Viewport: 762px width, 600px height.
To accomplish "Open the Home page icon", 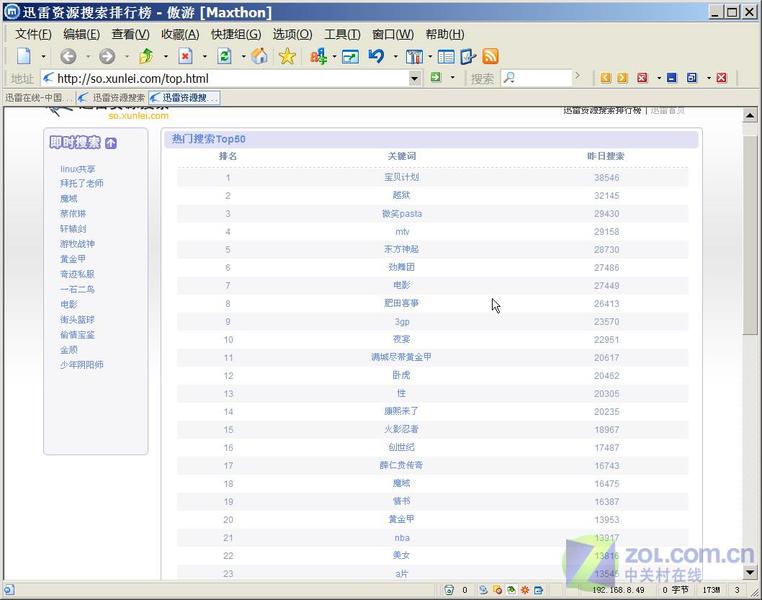I will click(259, 56).
